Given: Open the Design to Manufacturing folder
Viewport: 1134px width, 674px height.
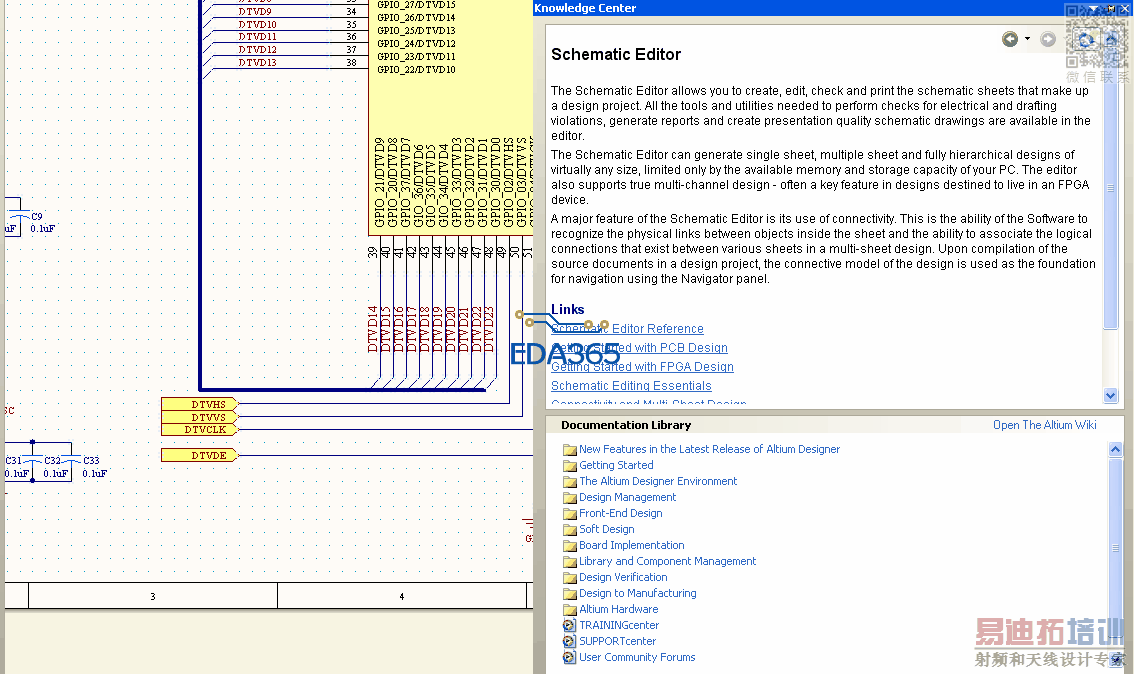Looking at the screenshot, I should pos(638,593).
